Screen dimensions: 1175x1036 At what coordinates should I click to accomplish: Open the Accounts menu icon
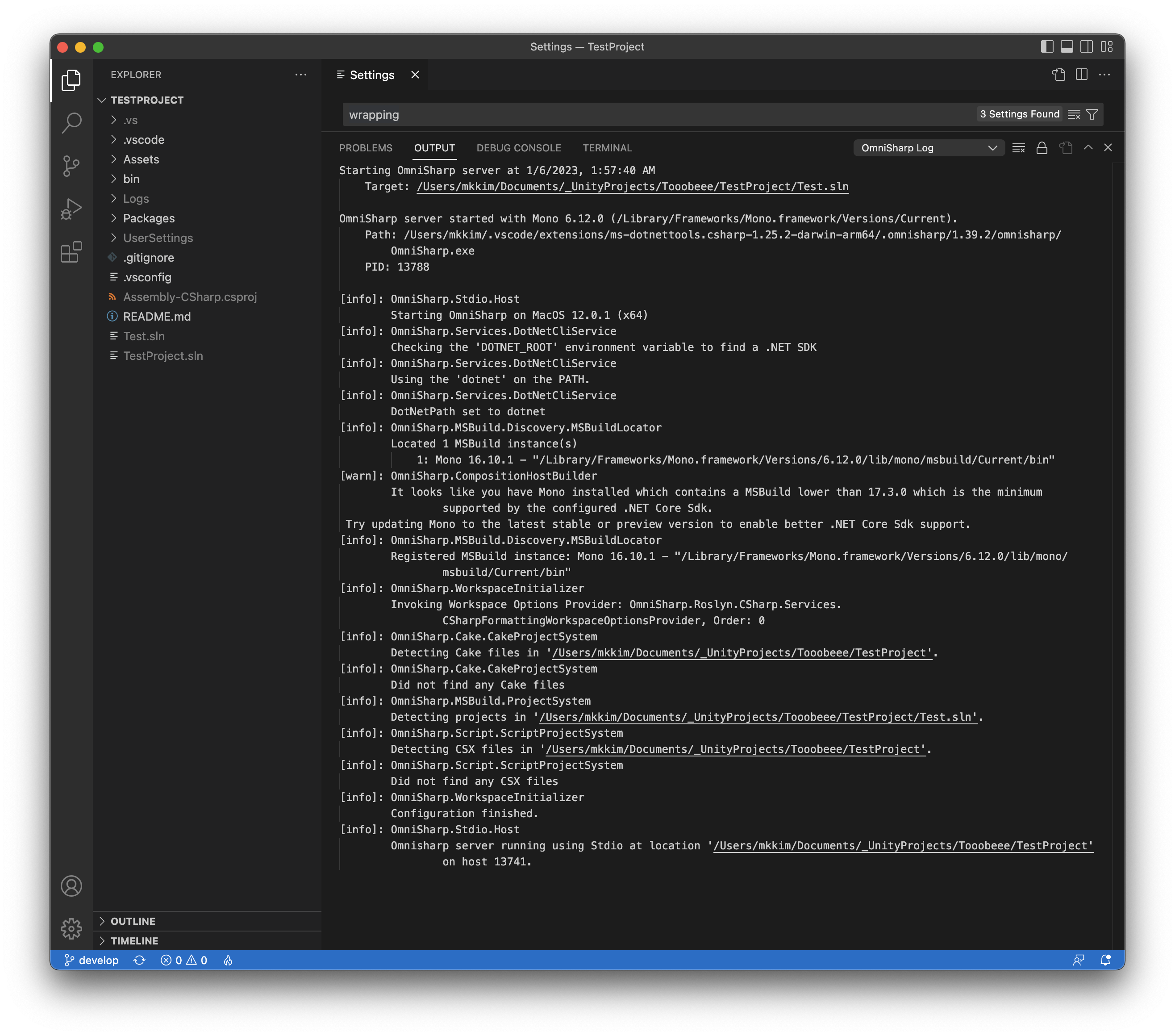tap(71, 886)
